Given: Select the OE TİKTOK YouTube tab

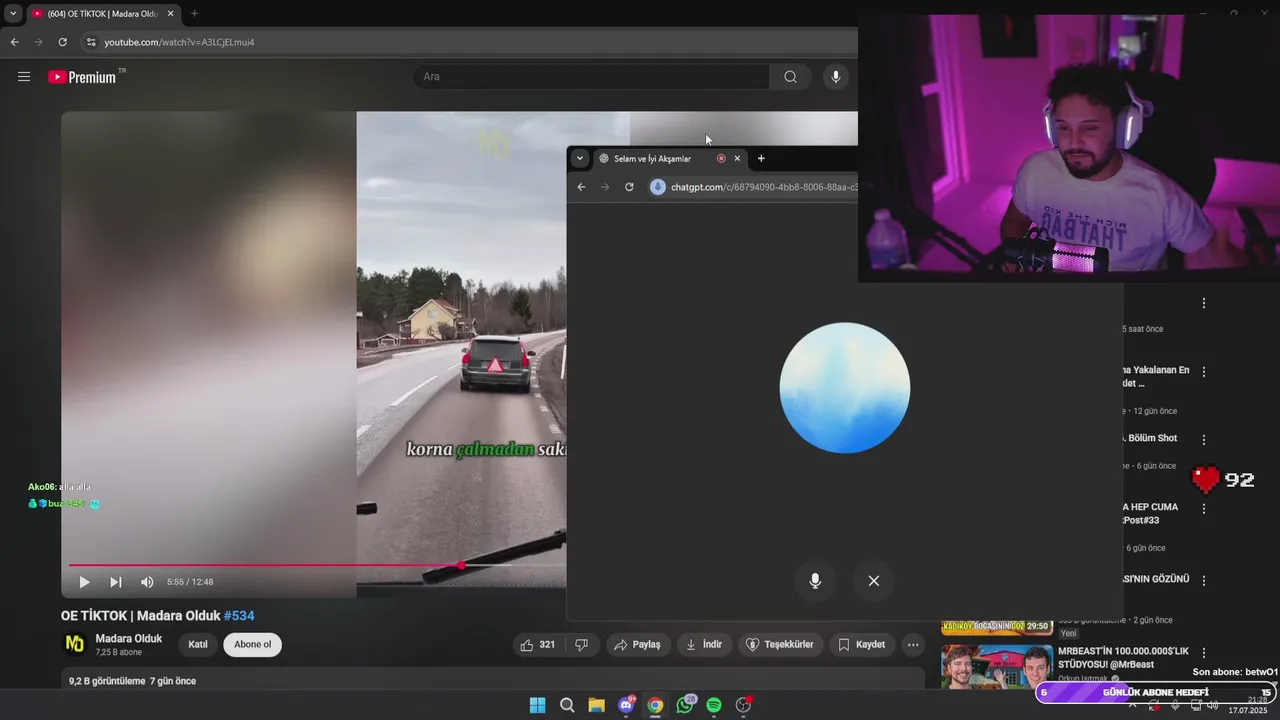Looking at the screenshot, I should pyautogui.click(x=101, y=14).
